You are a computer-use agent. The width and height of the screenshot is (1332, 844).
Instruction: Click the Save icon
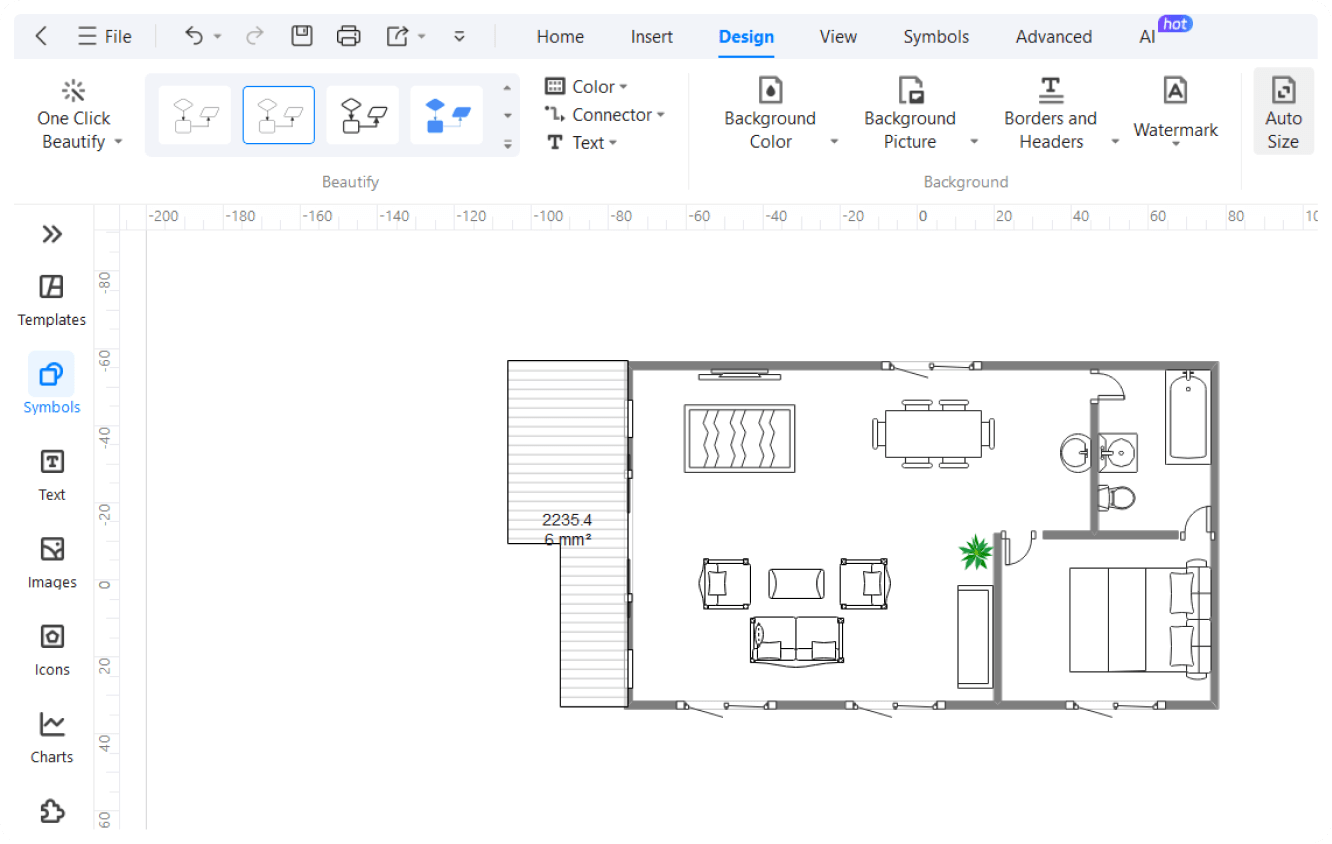[301, 36]
